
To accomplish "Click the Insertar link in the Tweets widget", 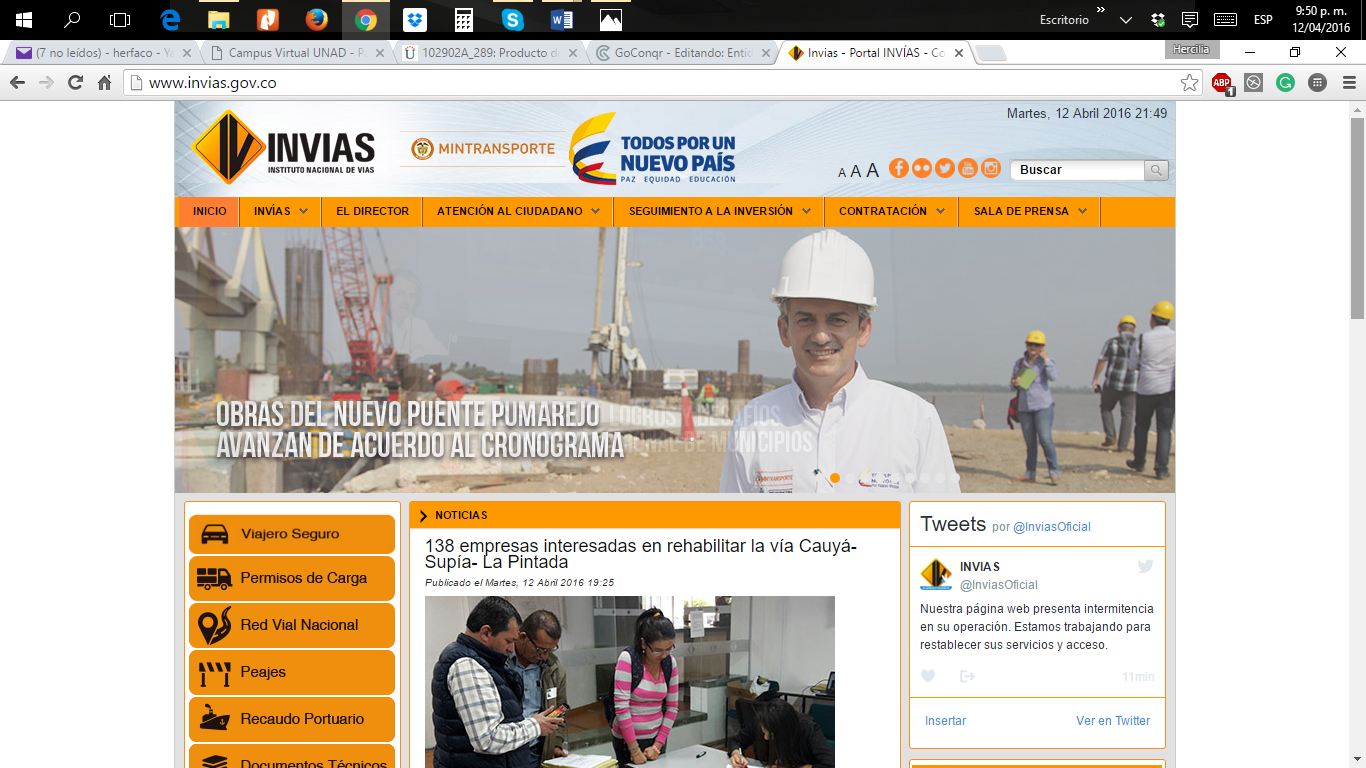I will coord(945,721).
